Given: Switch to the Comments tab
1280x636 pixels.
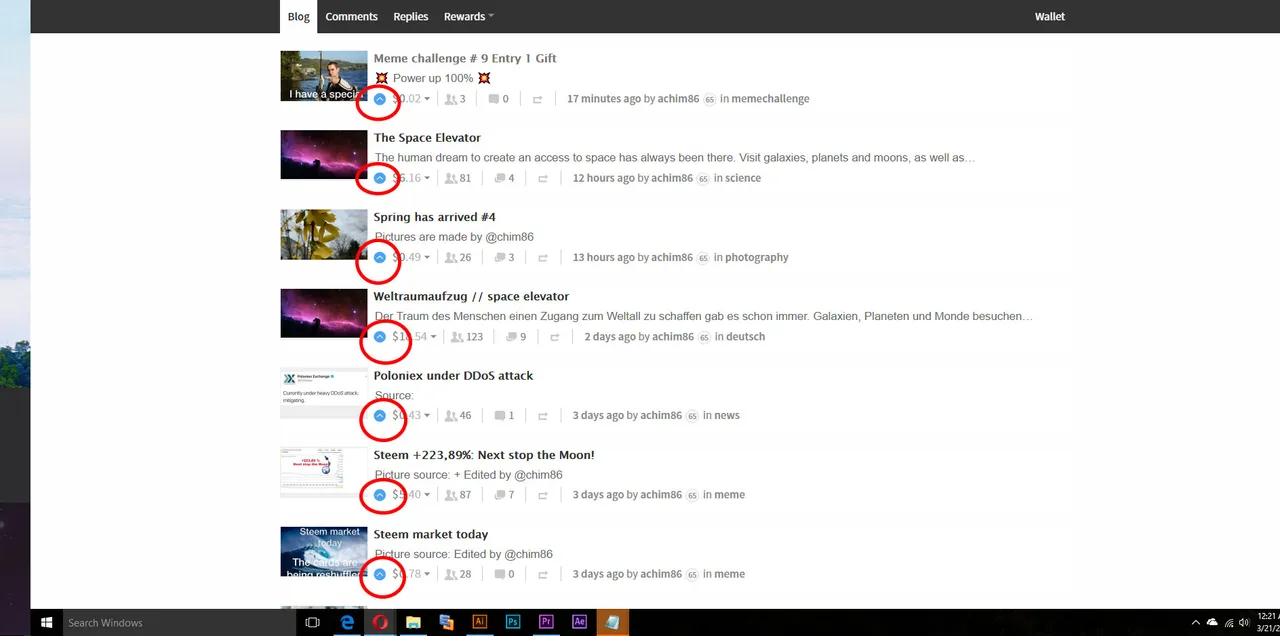Looking at the screenshot, I should pos(351,16).
